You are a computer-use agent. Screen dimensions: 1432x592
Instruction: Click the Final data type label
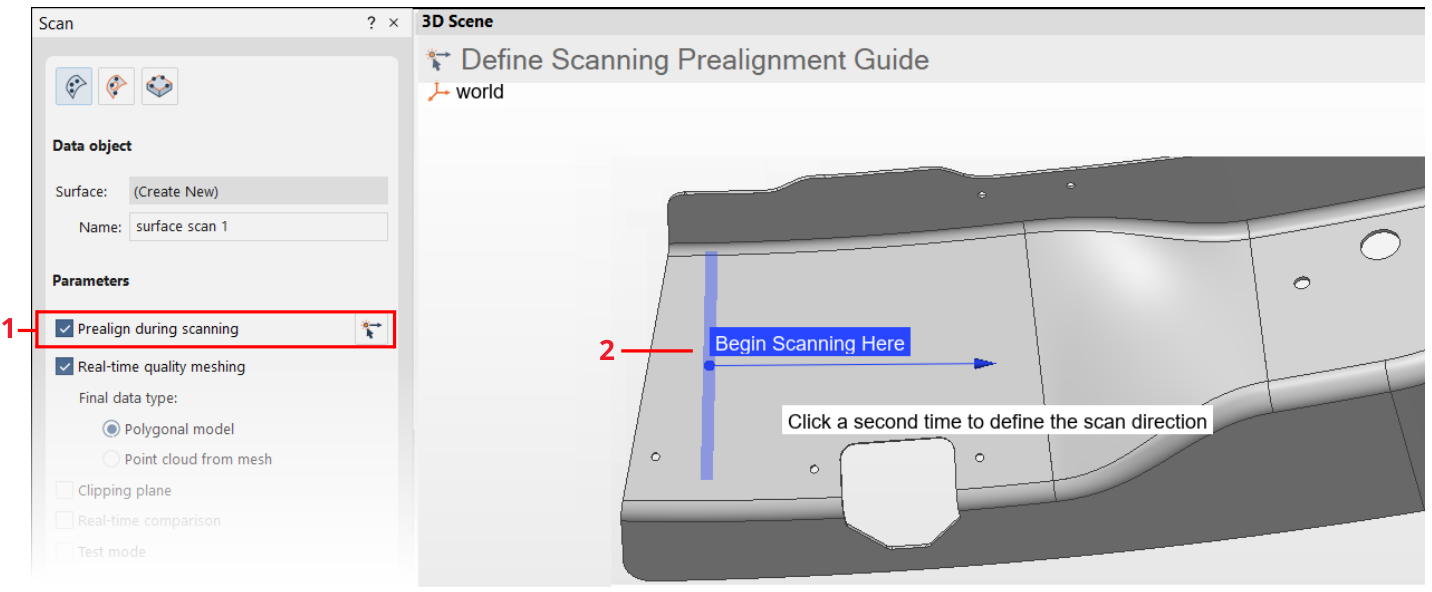pyautogui.click(x=128, y=398)
